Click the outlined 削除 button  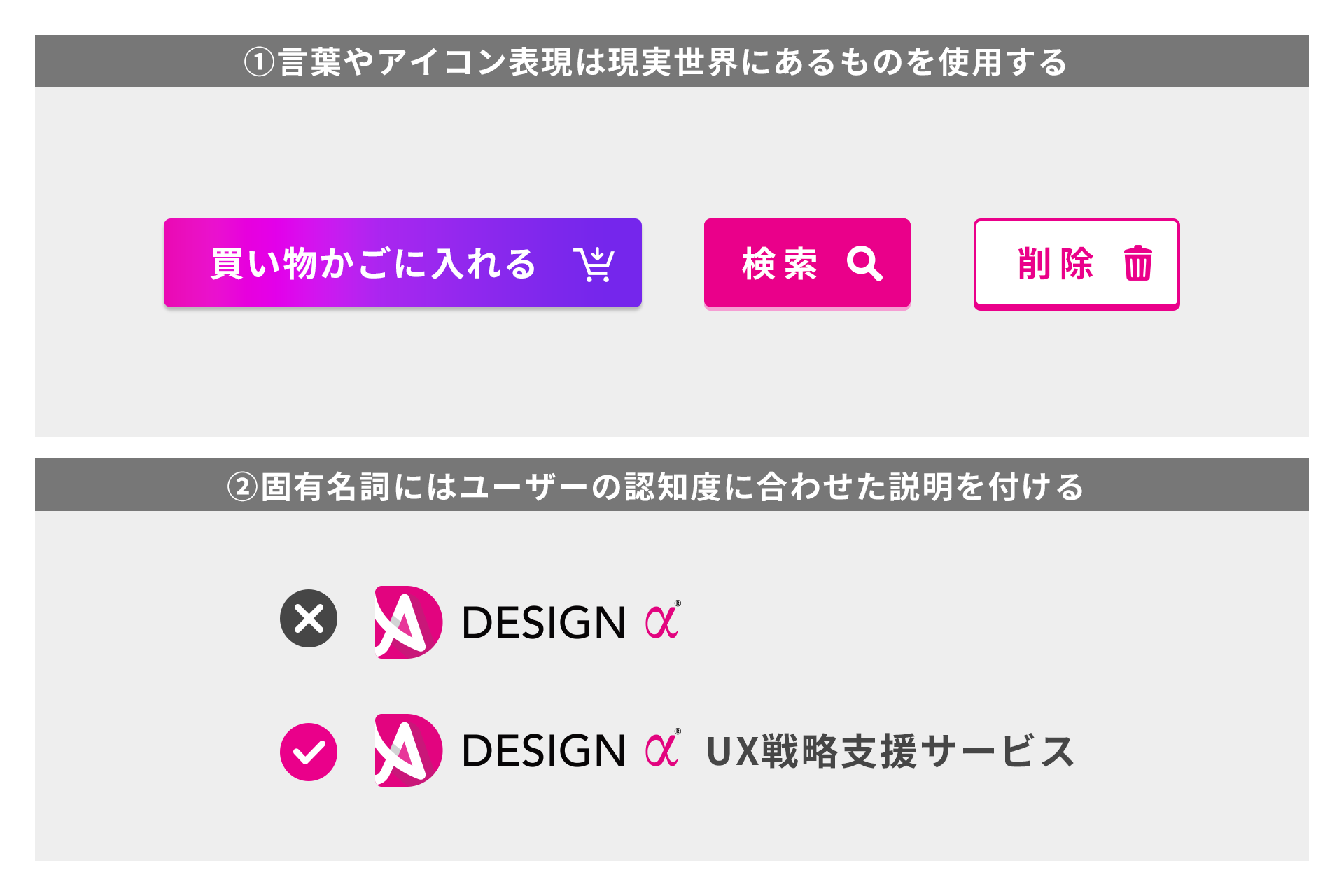click(x=1077, y=264)
